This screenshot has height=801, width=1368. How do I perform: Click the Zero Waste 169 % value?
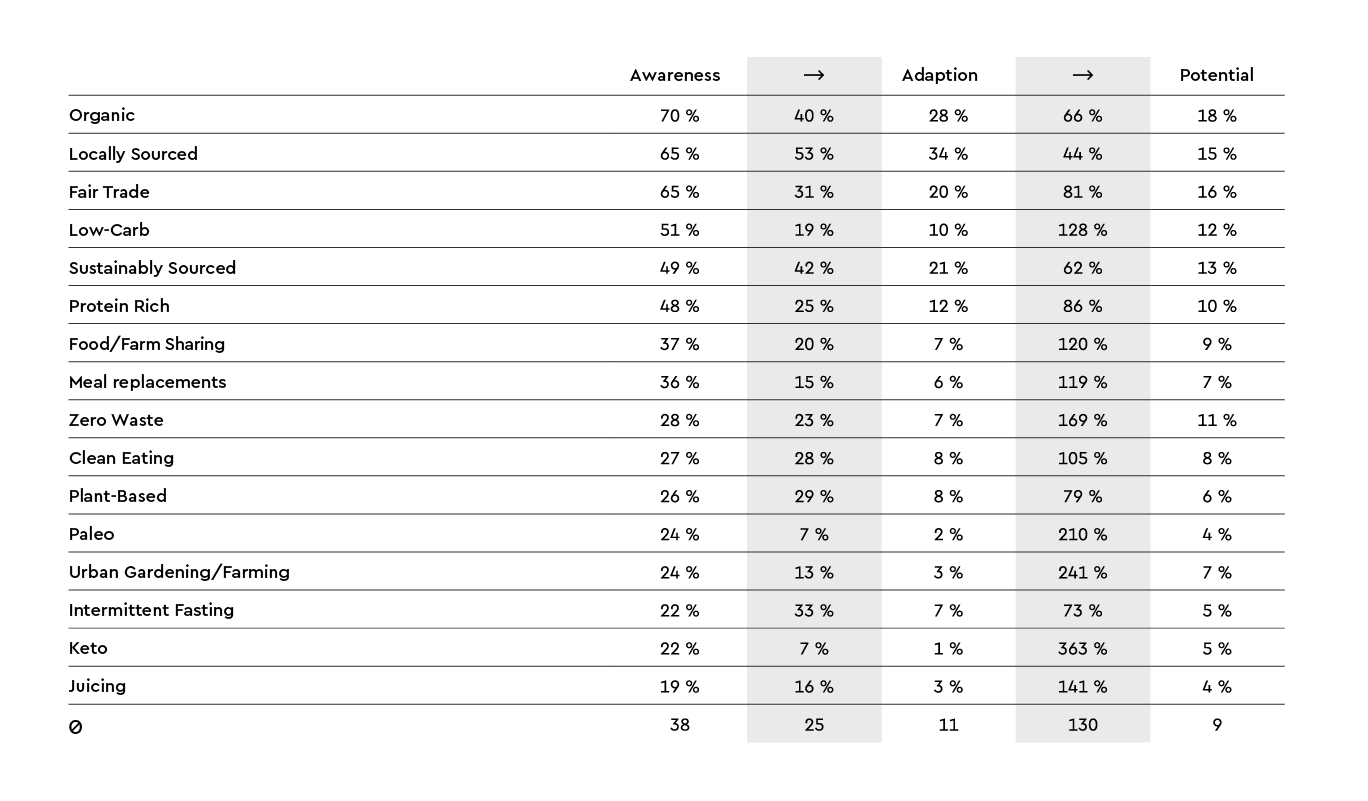coord(1083,421)
